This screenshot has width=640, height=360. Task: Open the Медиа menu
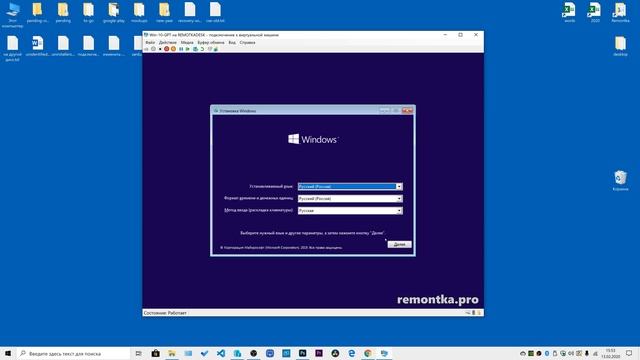pos(187,42)
